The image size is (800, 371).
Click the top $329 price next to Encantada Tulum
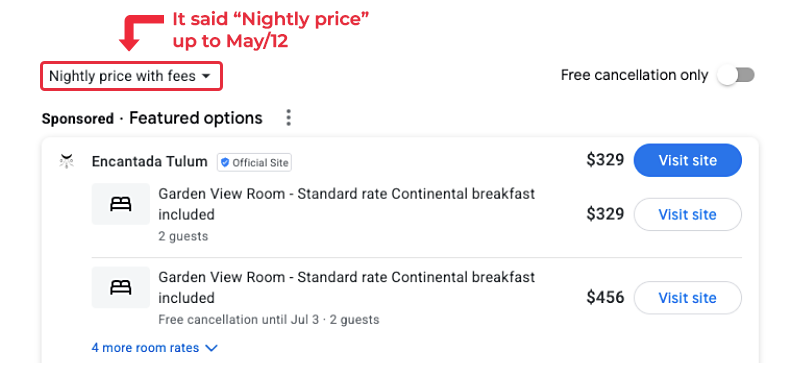(605, 160)
